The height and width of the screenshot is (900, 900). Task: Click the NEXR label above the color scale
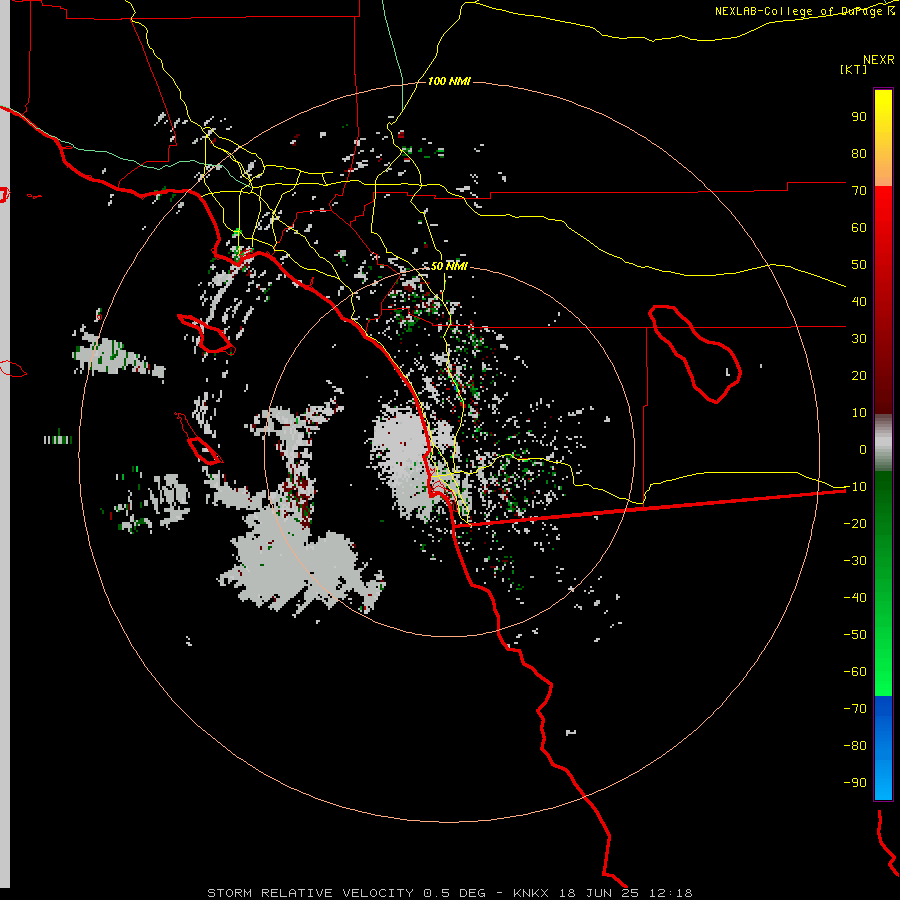point(878,60)
